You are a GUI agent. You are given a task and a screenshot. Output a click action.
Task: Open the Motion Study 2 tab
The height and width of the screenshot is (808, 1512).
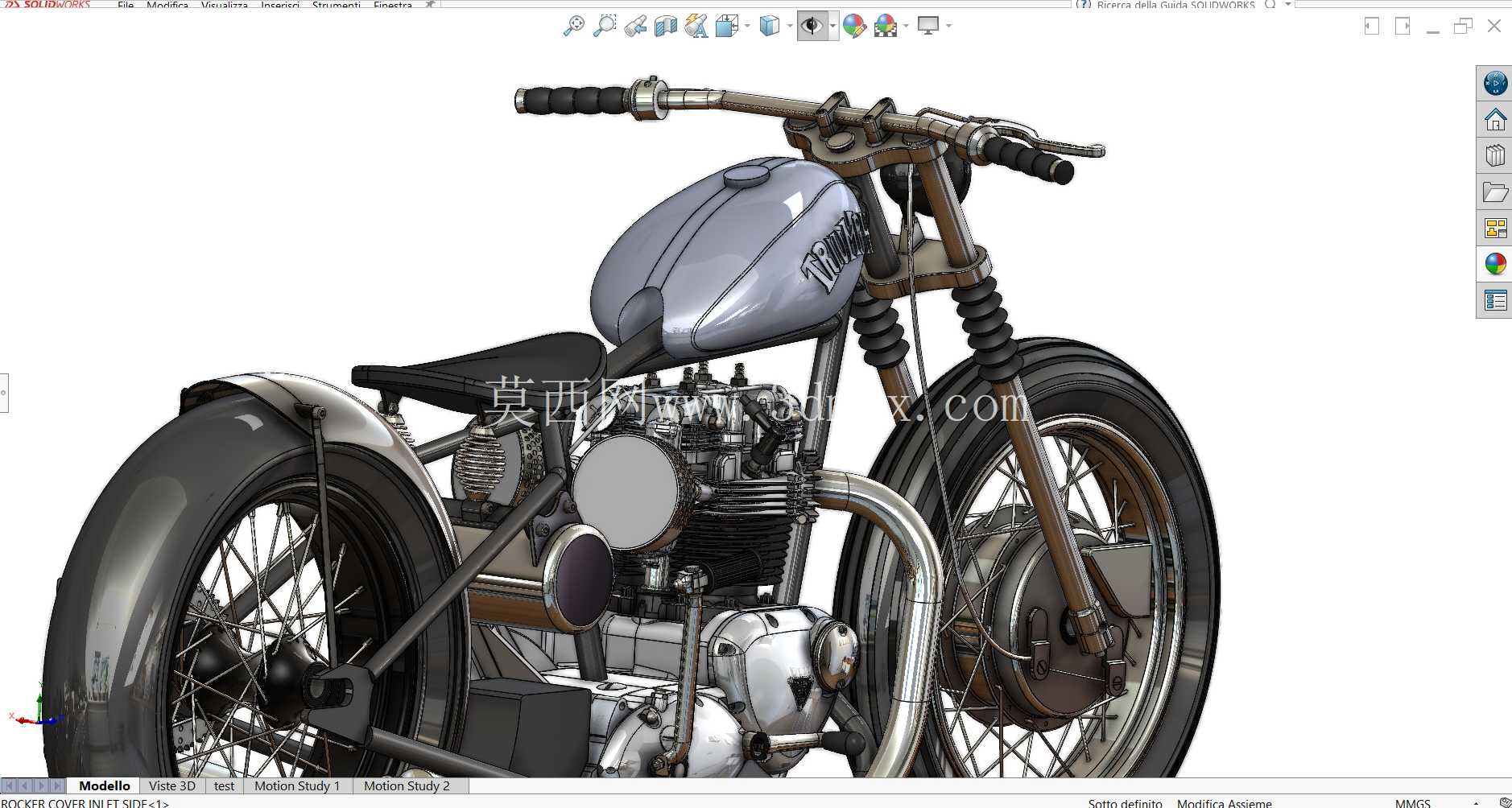point(407,785)
